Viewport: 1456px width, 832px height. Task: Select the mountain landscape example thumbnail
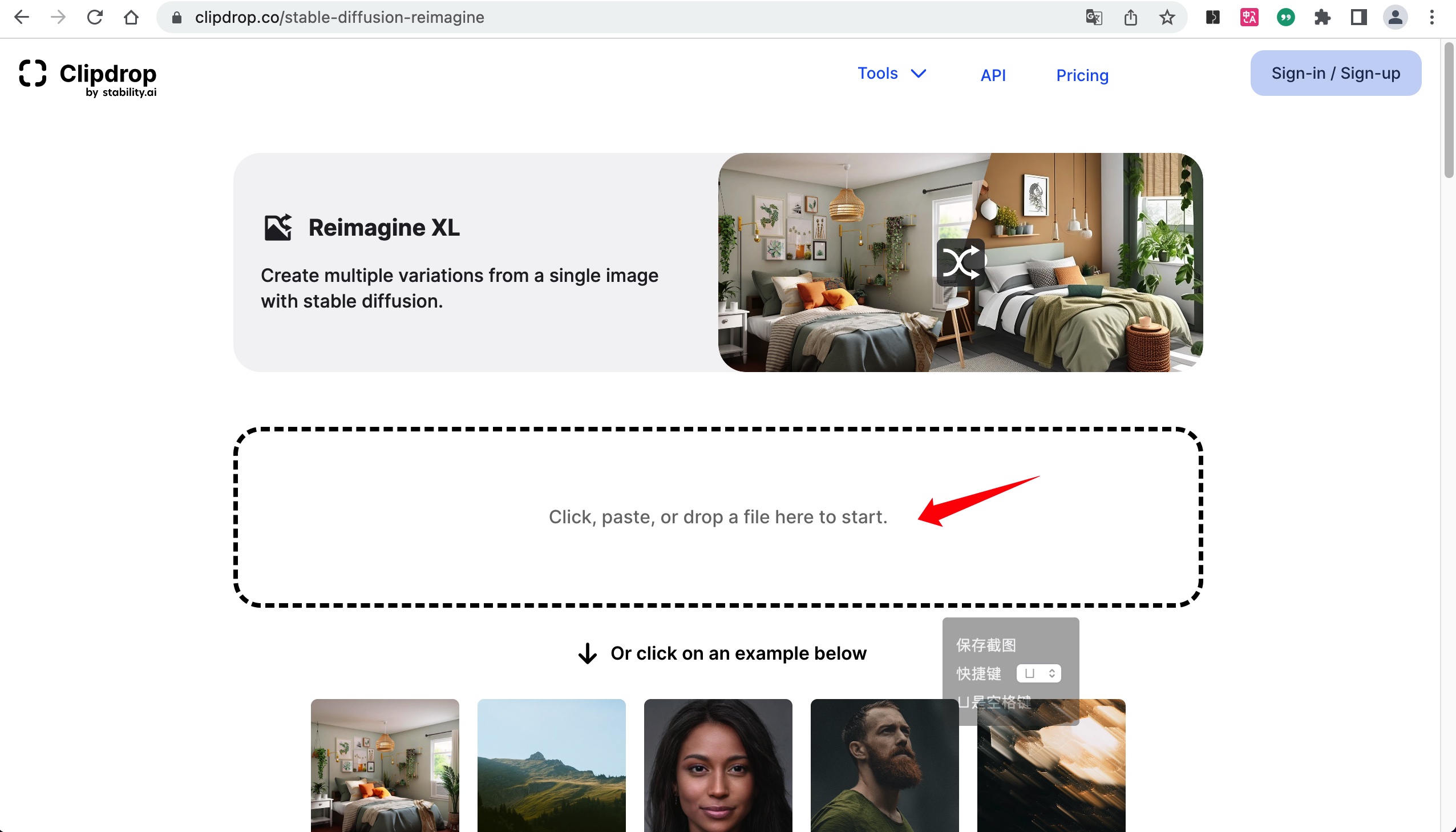[551, 765]
